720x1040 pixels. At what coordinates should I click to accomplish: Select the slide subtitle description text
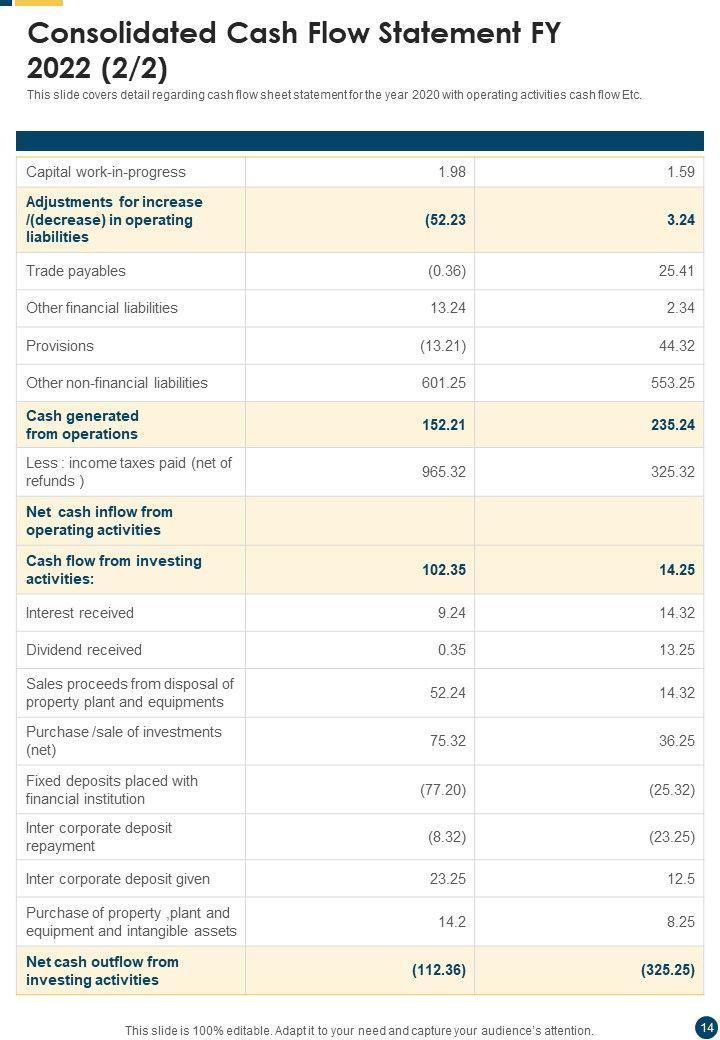click(x=334, y=96)
